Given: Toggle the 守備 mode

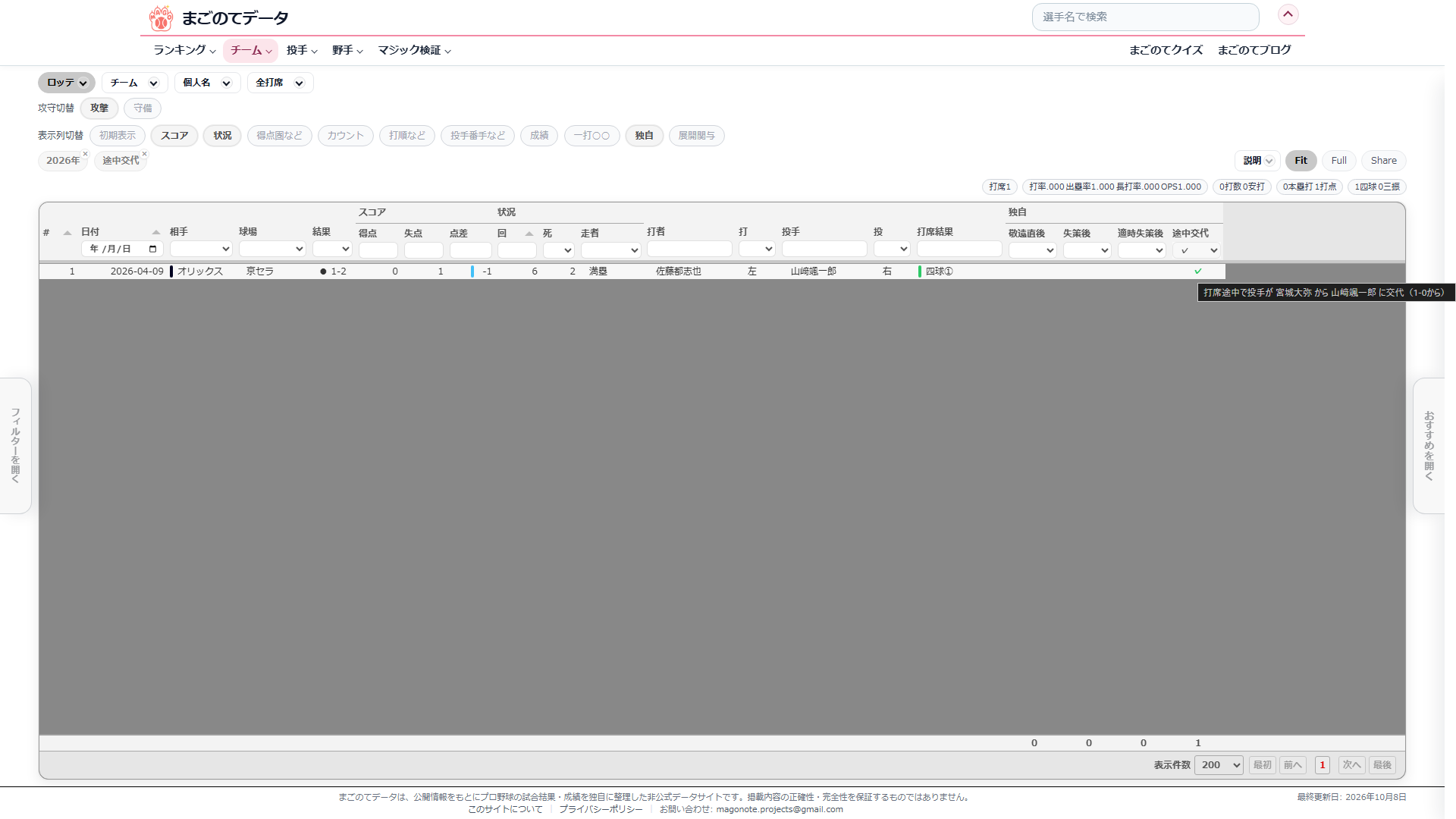Looking at the screenshot, I should (x=143, y=108).
